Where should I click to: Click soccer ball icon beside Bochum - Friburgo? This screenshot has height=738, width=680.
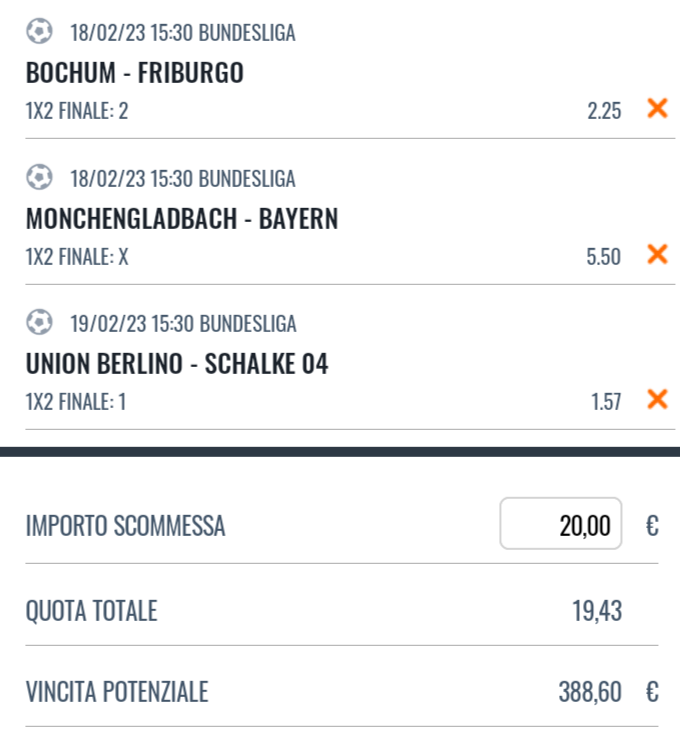39,33
